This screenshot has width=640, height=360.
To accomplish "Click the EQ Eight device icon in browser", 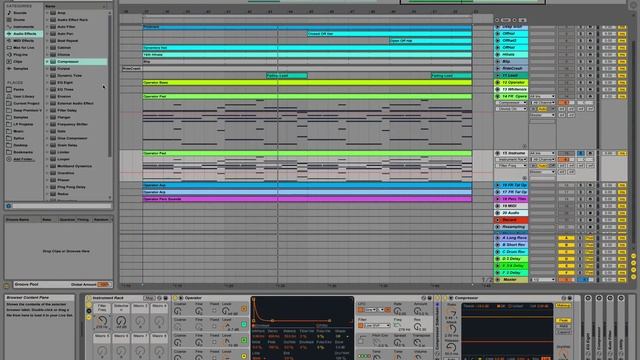I will pyautogui.click(x=53, y=82).
